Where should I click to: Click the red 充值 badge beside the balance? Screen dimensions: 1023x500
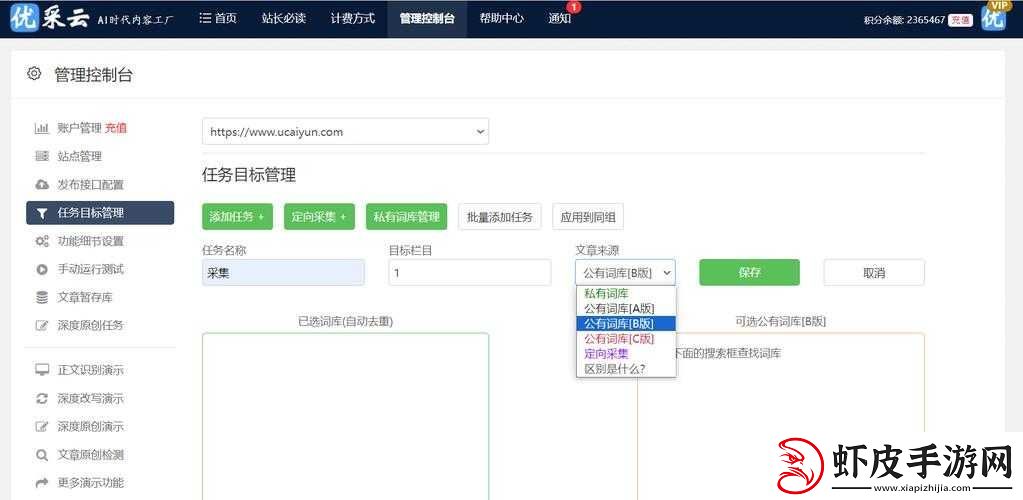click(960, 20)
